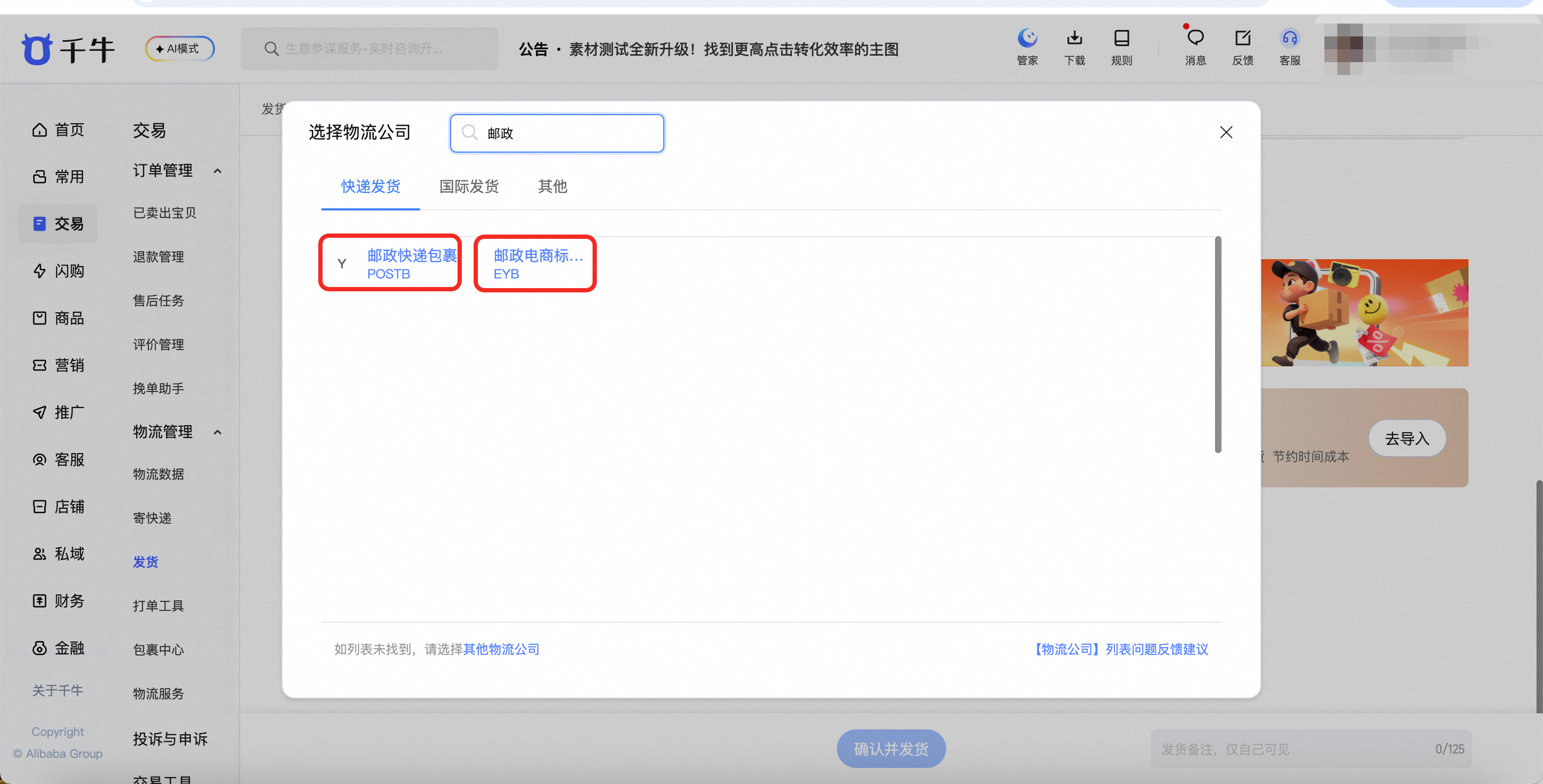Click 其他物流公司 link
This screenshot has width=1543, height=784.
click(x=501, y=649)
